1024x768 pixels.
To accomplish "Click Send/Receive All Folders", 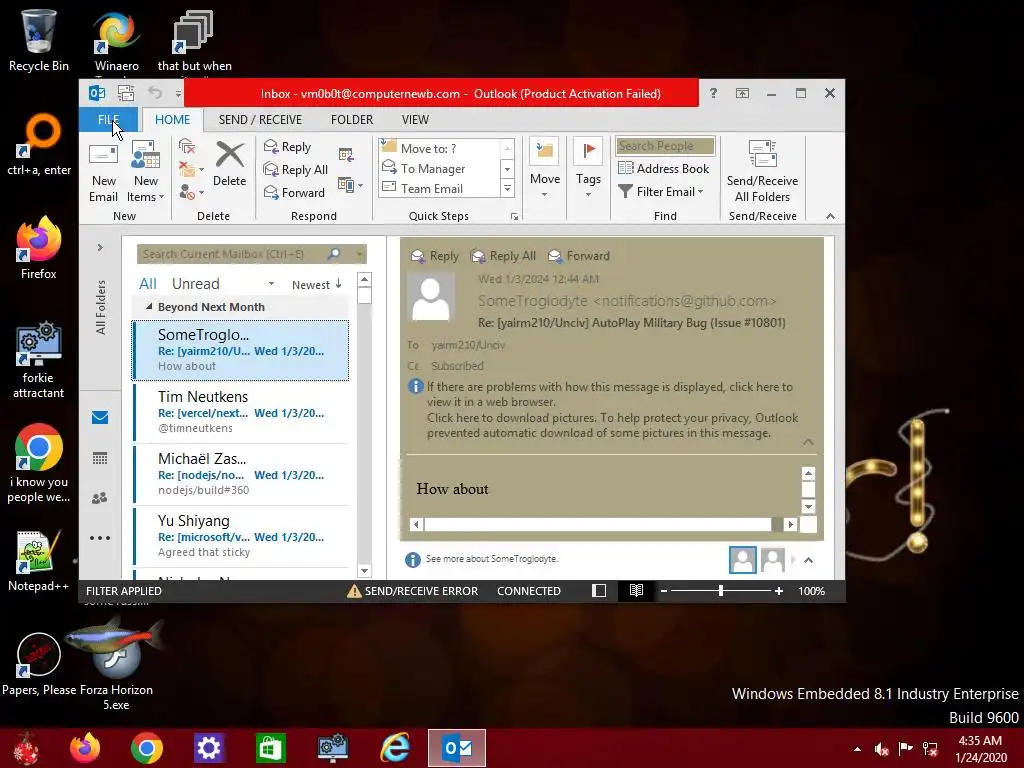I will click(762, 172).
